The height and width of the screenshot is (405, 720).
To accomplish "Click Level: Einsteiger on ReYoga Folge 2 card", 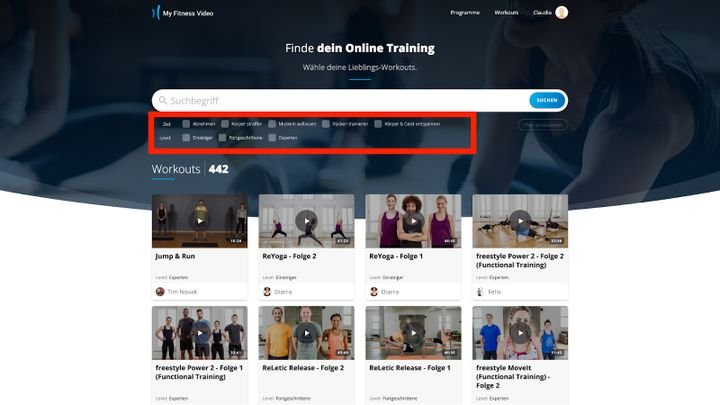I will (280, 277).
